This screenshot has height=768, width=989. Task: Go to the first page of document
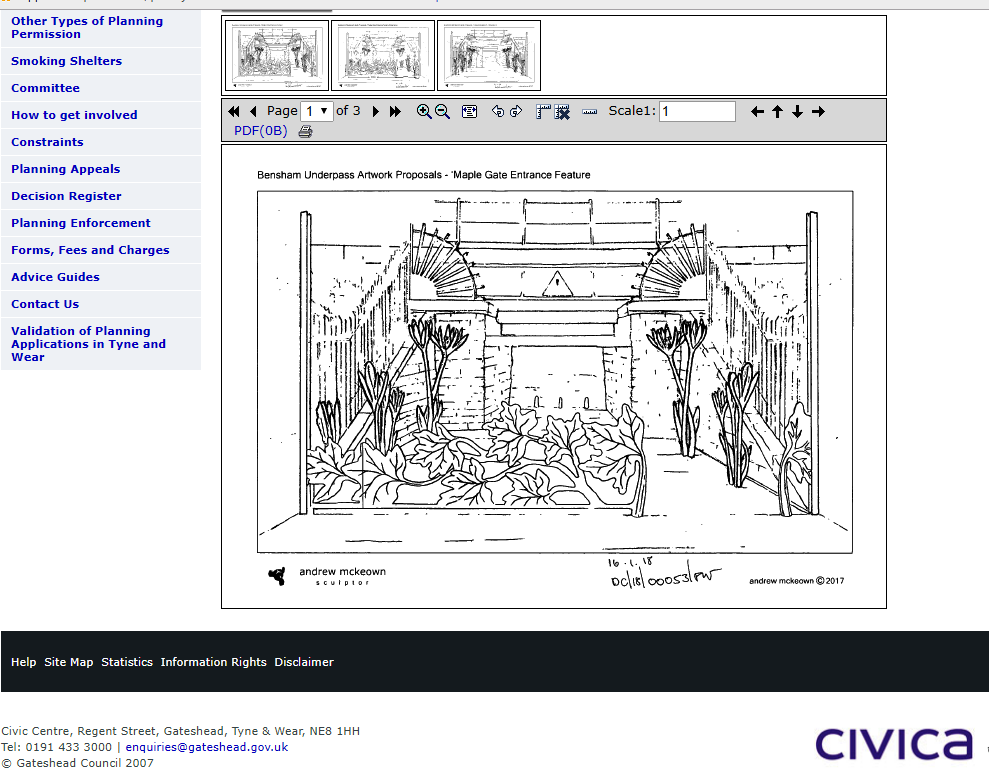[234, 112]
